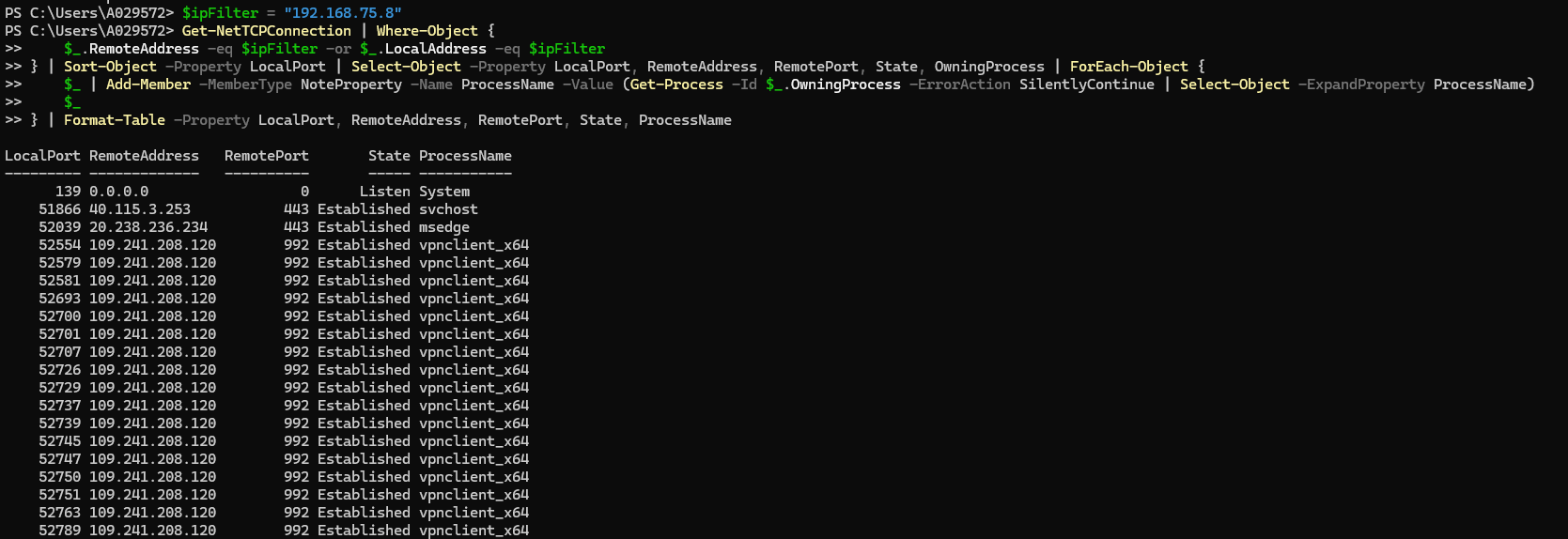Click the LocalPort column header in output
This screenshot has height=539, width=1568.
pos(42,156)
